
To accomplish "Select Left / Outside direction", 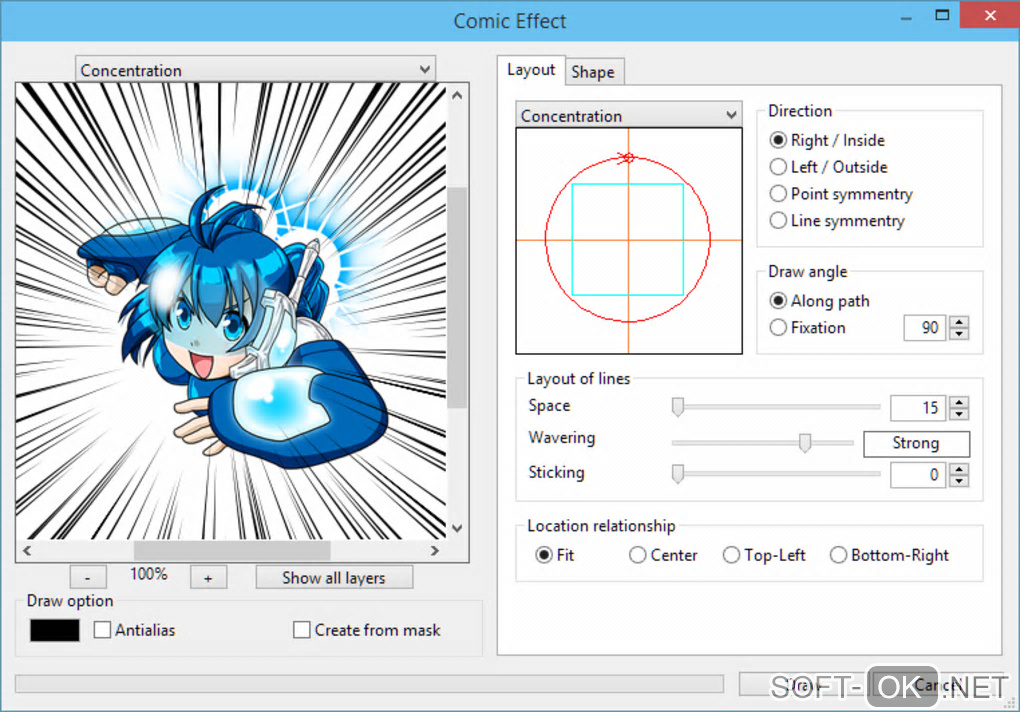I will (828, 166).
